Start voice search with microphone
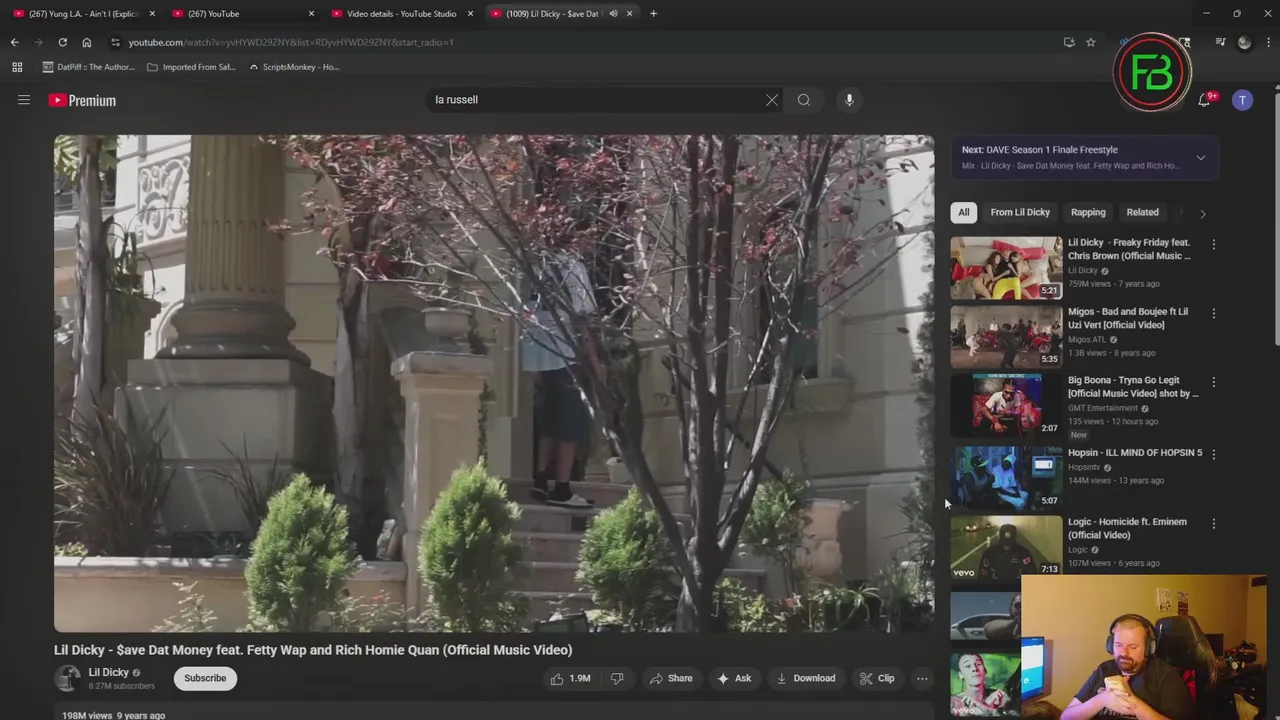The image size is (1280, 720). pos(849,100)
